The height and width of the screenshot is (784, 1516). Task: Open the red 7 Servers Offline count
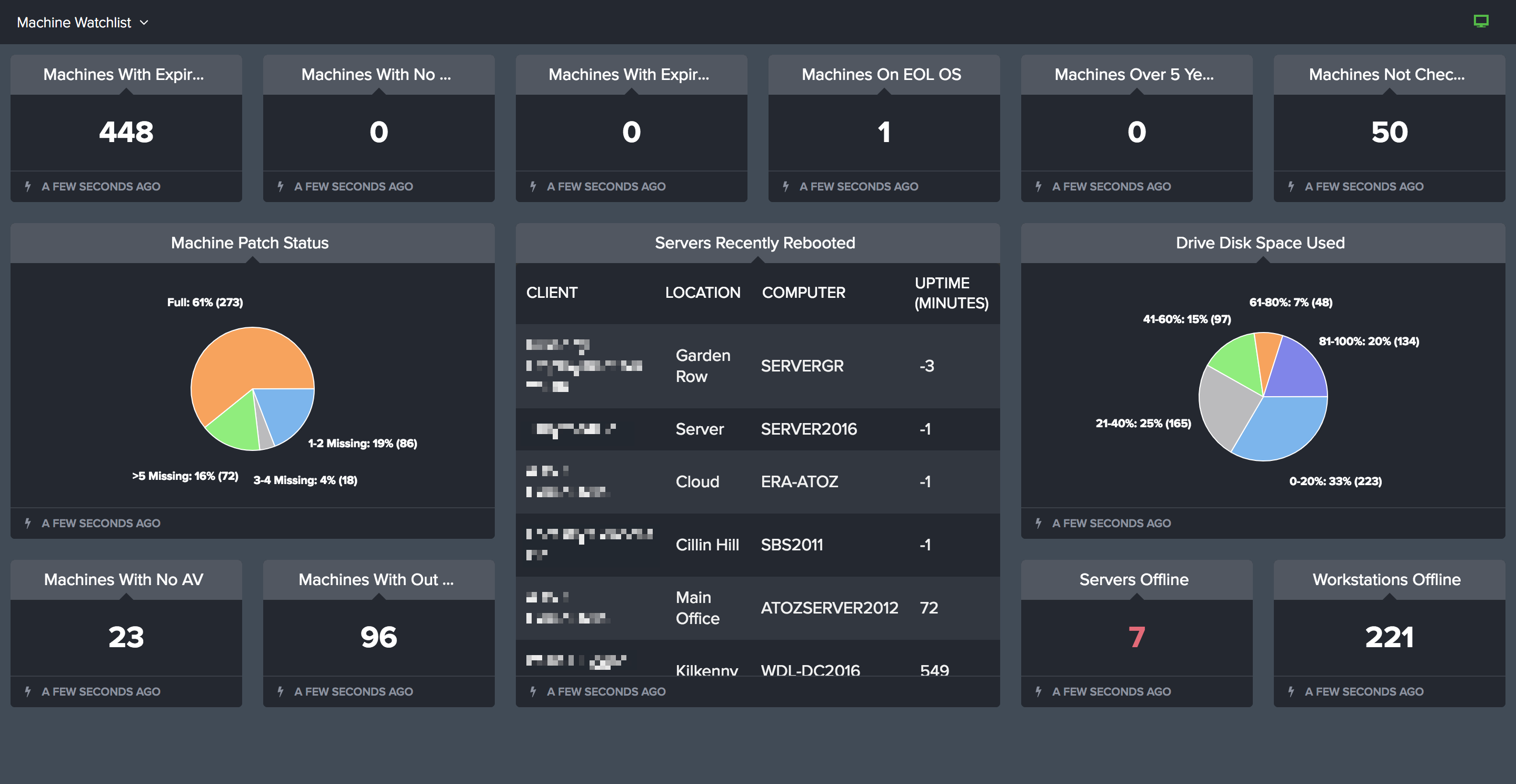click(1136, 637)
